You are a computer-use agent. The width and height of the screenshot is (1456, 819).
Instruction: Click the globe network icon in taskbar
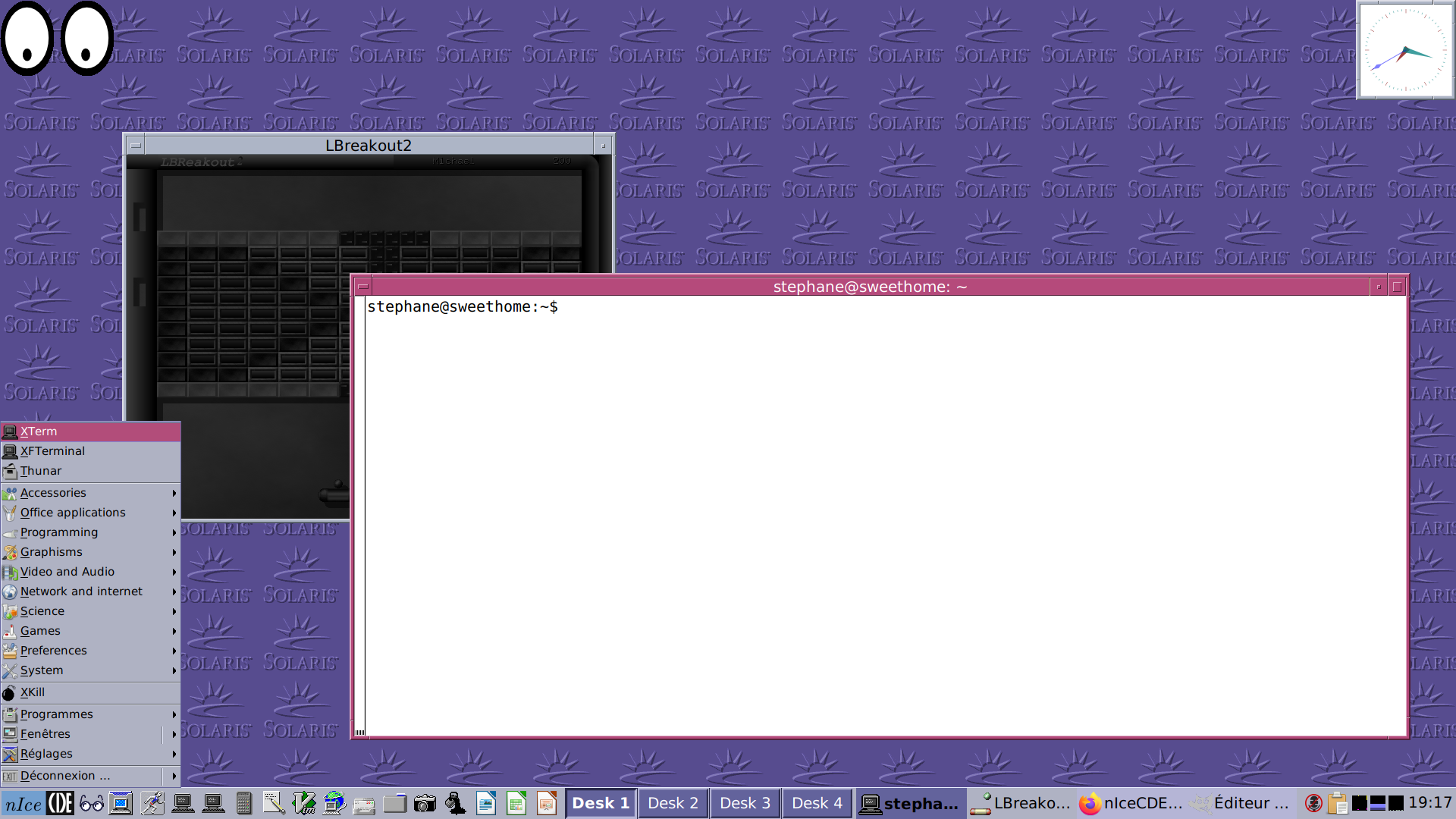pos(334,803)
